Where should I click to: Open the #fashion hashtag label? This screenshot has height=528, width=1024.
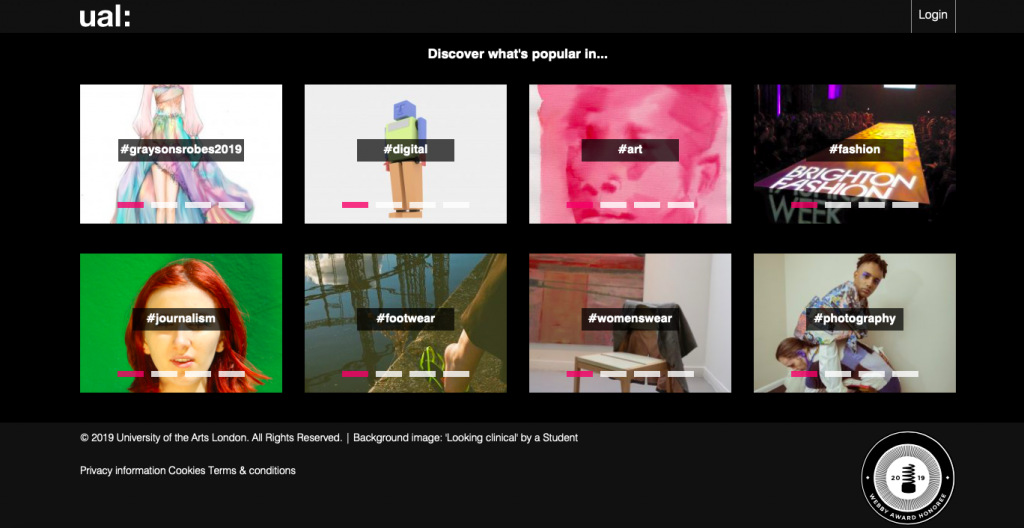pos(855,150)
